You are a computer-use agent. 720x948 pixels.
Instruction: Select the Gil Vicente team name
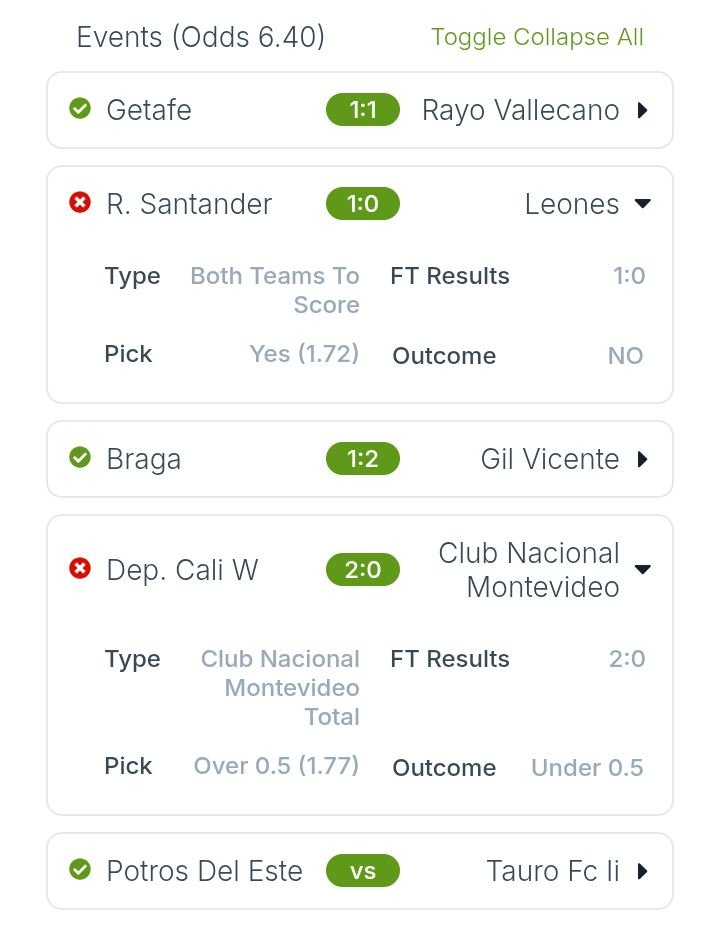(550, 459)
